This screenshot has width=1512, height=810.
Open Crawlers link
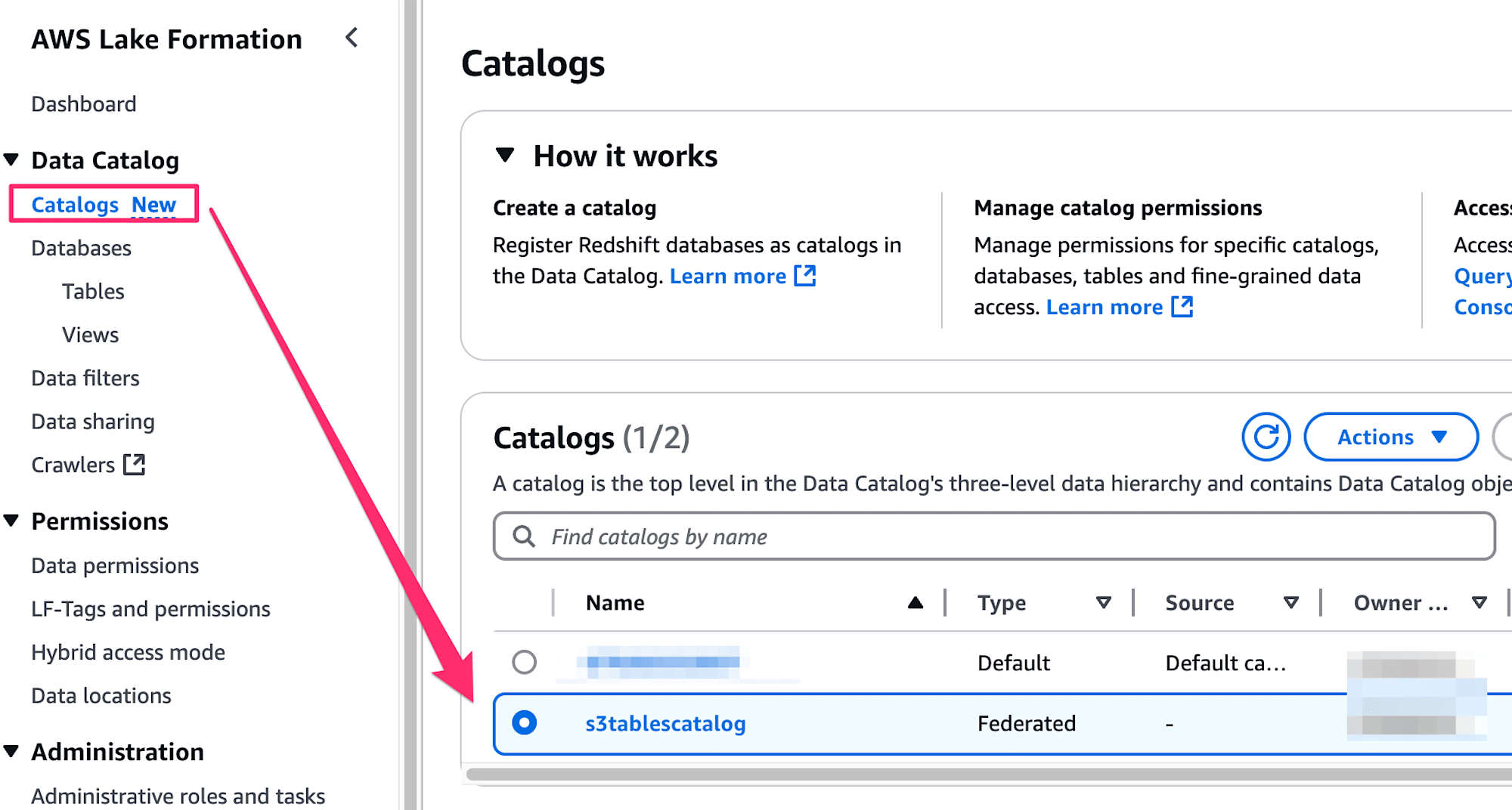(x=73, y=464)
